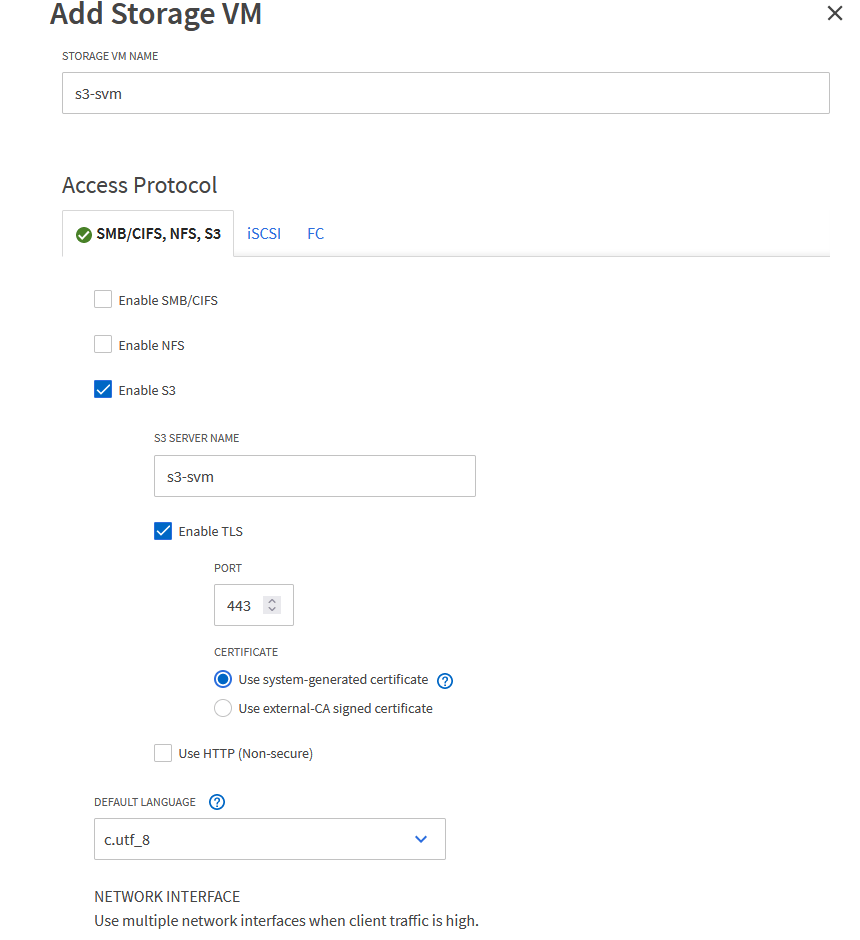
Task: Check Use HTTP (Non-secure) option
Action: (x=163, y=753)
